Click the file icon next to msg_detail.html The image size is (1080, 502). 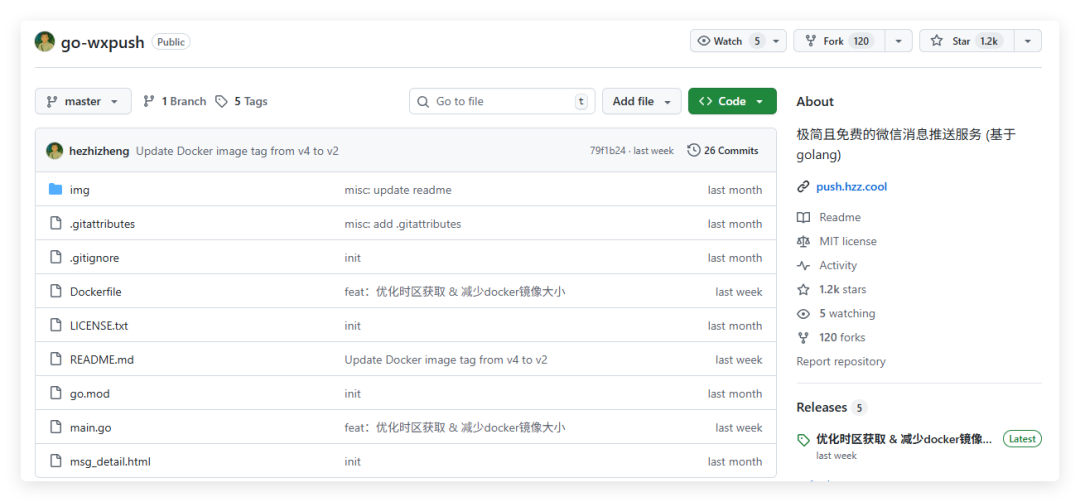pyautogui.click(x=56, y=461)
